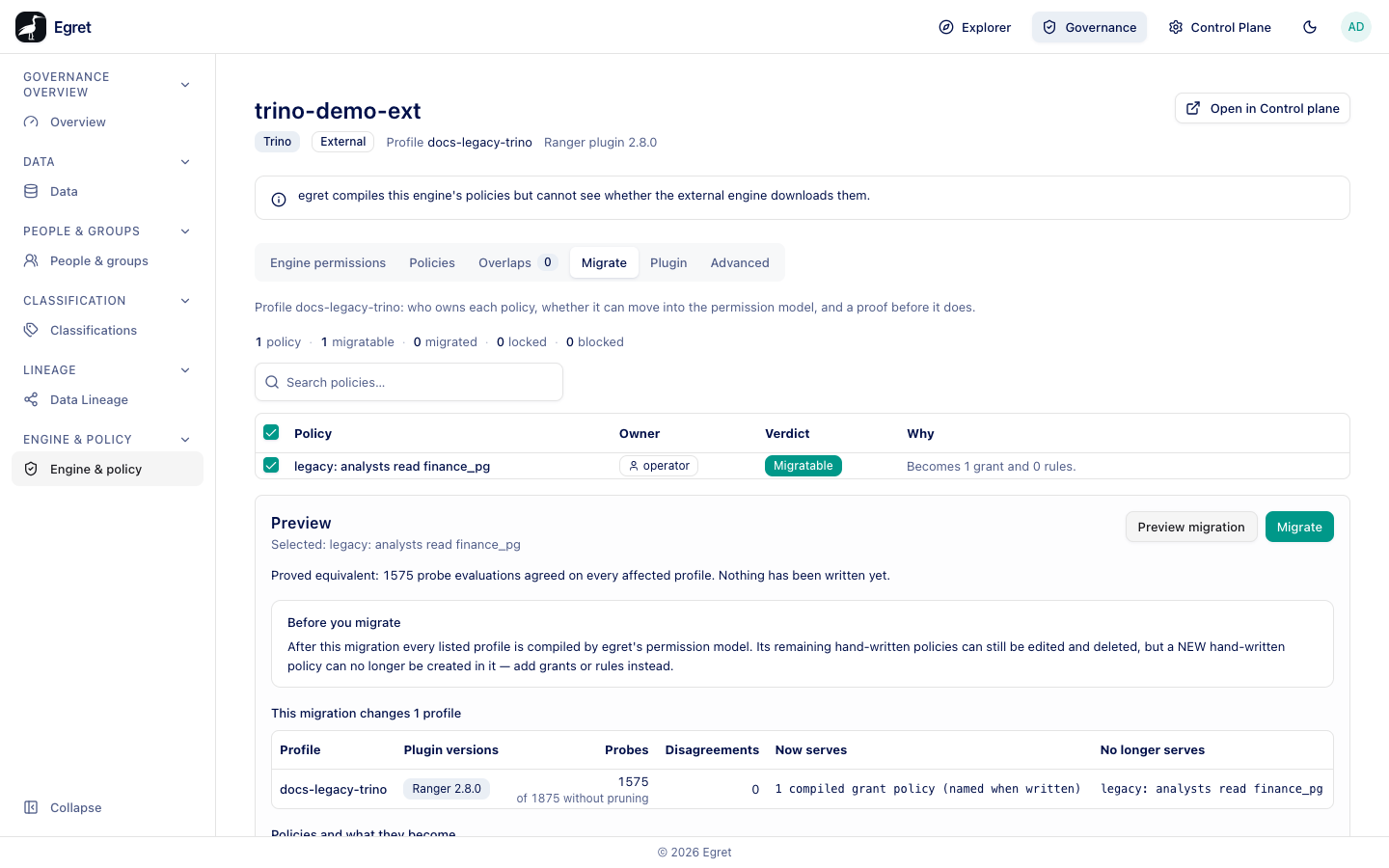Click Open in Control plane button
1389x868 pixels.
coord(1262,108)
